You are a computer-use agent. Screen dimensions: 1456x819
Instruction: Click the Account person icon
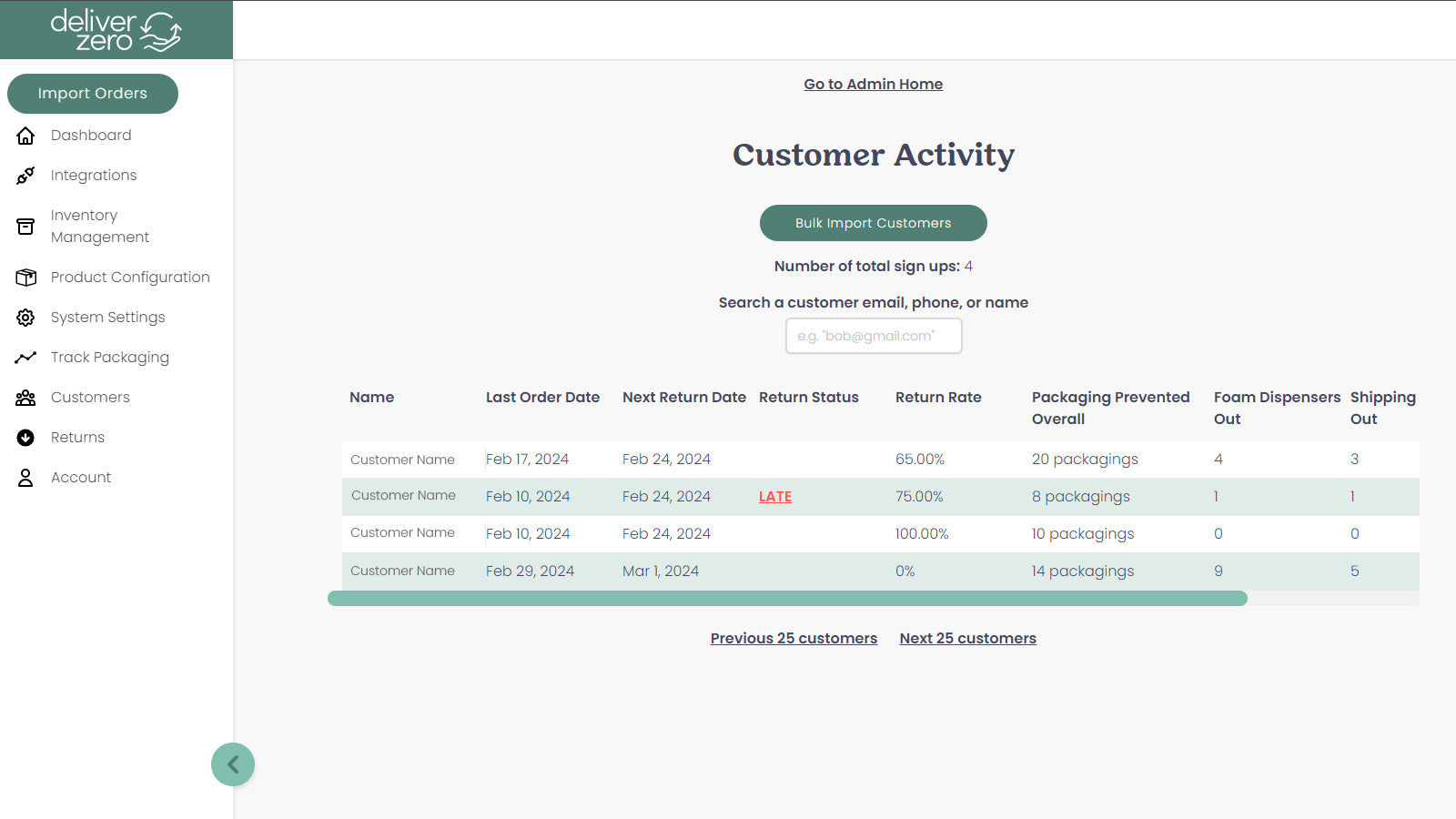25,477
